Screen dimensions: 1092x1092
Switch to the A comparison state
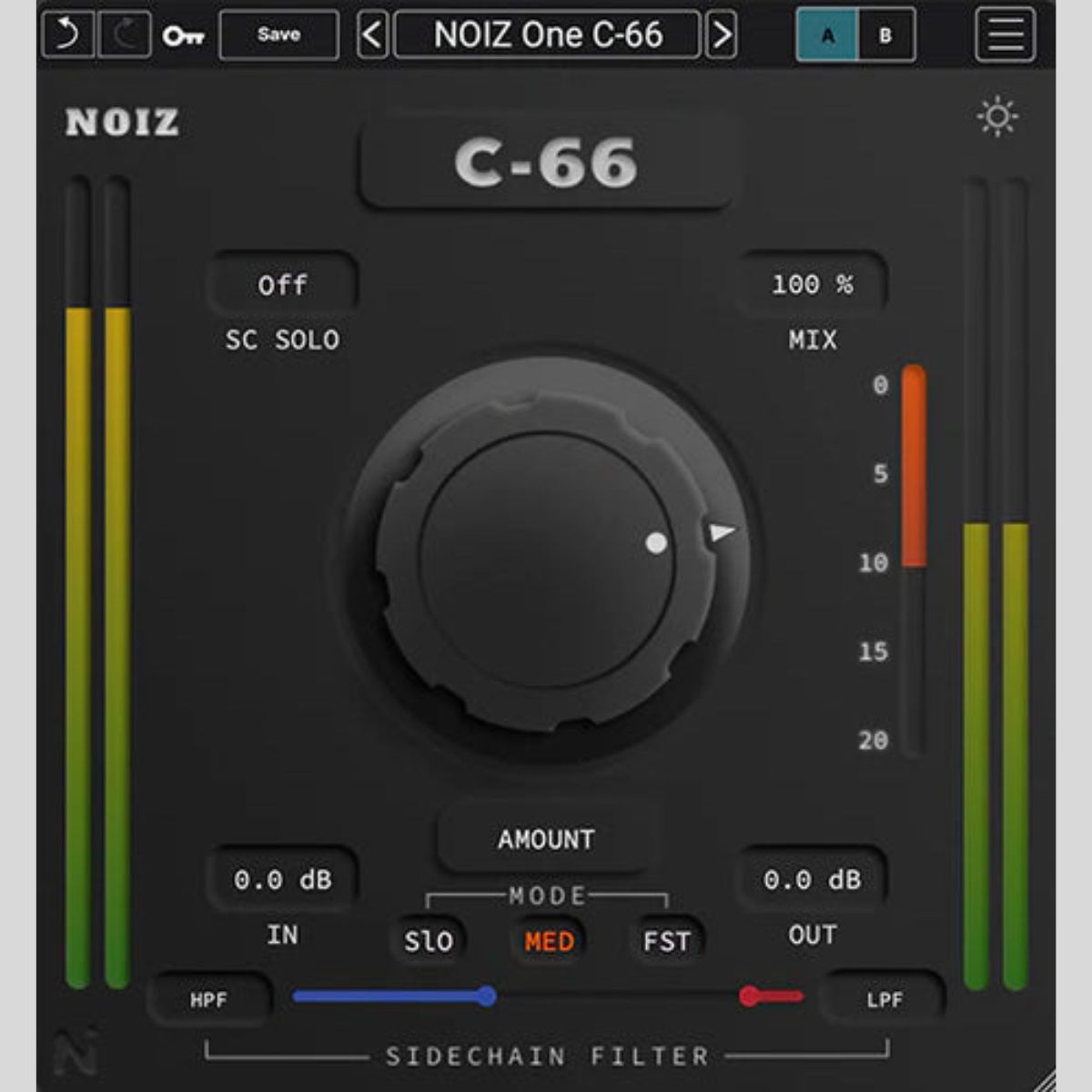(x=826, y=36)
